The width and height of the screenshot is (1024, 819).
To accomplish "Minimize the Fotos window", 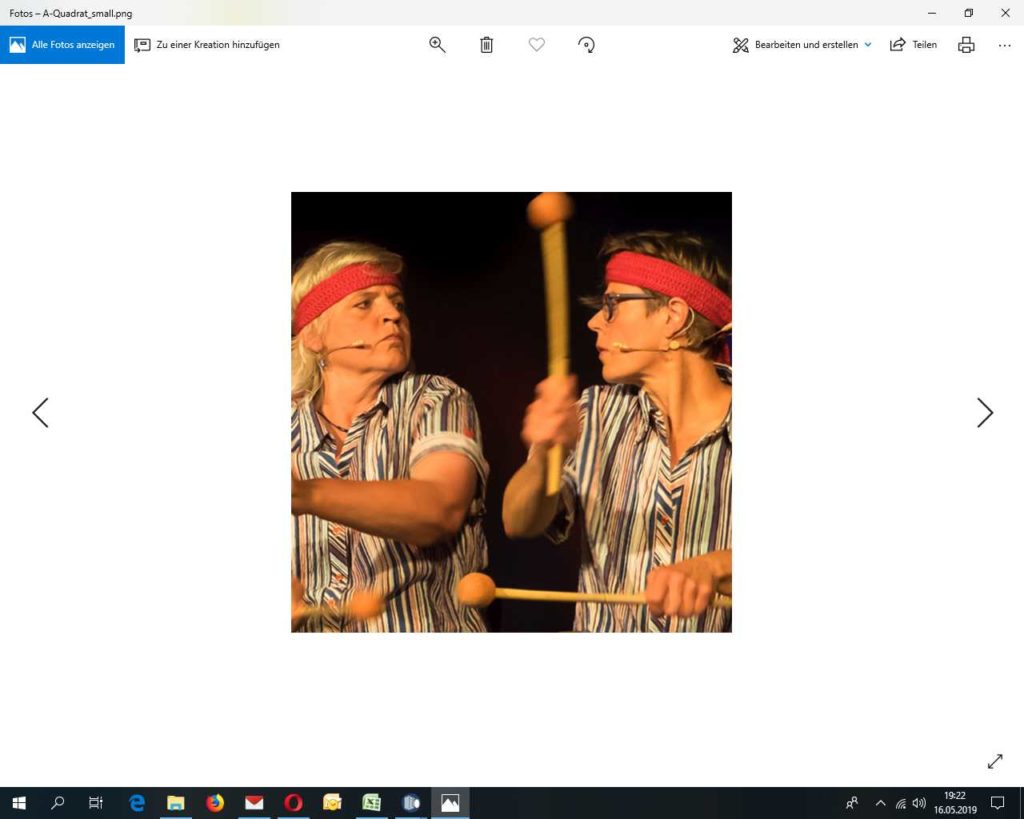I will (x=932, y=13).
